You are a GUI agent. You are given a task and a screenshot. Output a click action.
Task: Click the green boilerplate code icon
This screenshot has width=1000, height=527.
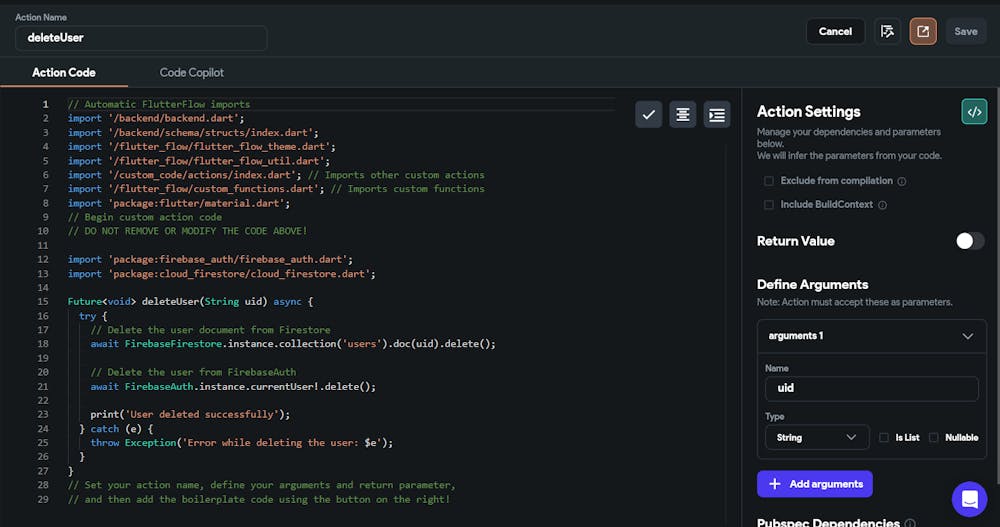pos(973,112)
